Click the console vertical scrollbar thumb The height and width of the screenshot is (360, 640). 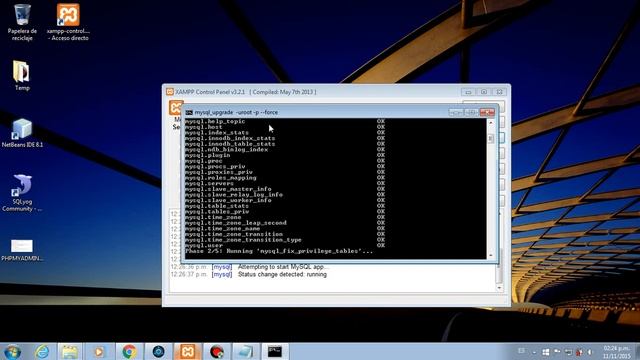tap(491, 139)
